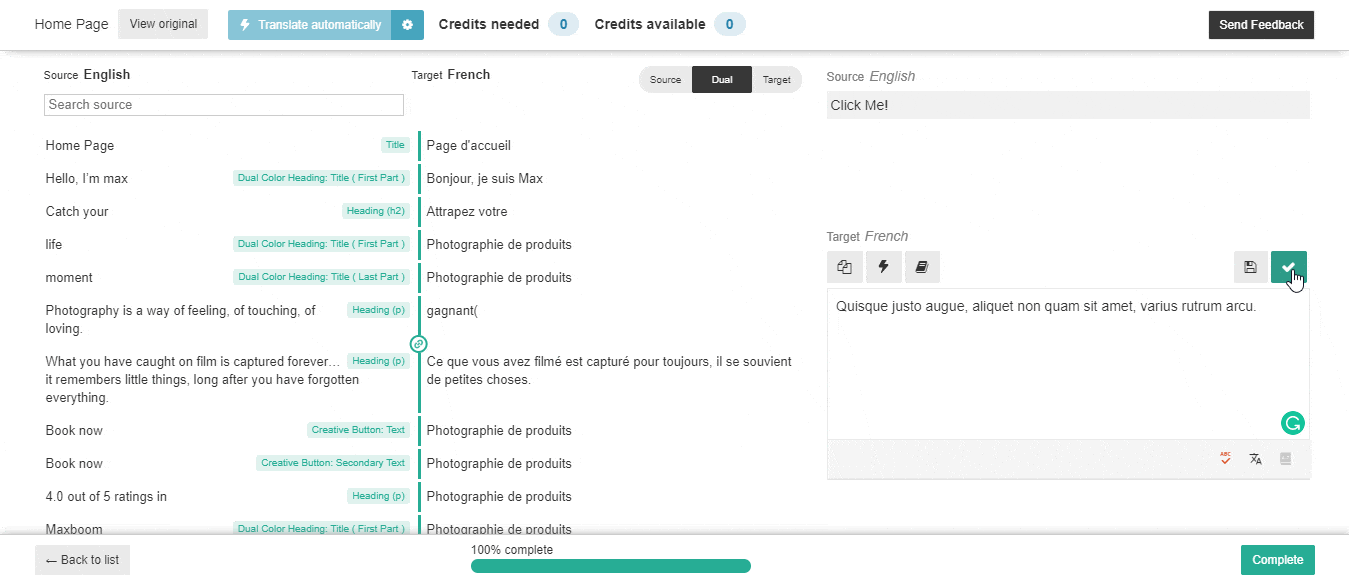Image resolution: width=1349 pixels, height=585 pixels.
Task: Click Send Feedback
Action: coord(1261,24)
